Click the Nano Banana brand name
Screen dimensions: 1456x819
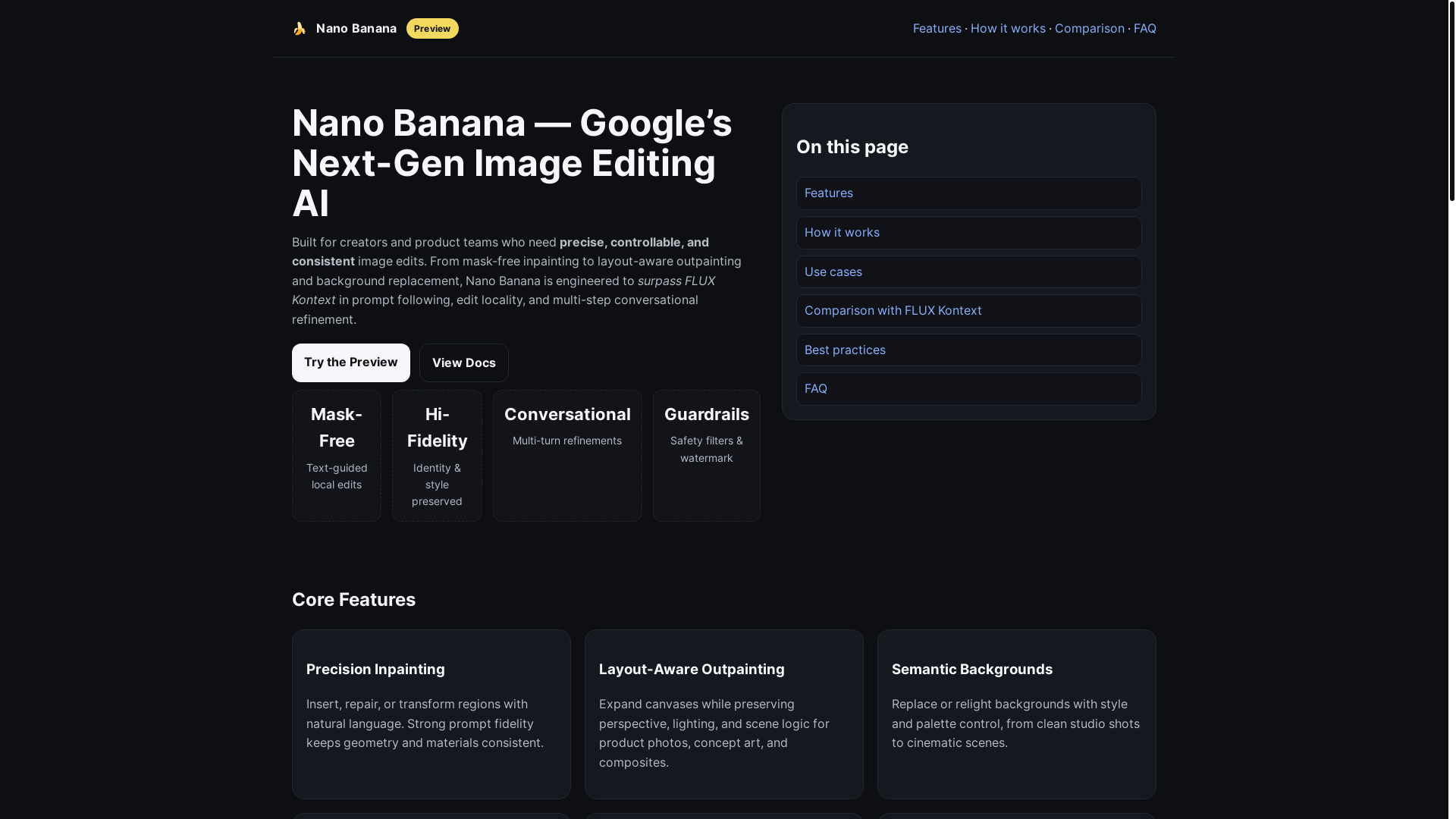pyautogui.click(x=356, y=28)
